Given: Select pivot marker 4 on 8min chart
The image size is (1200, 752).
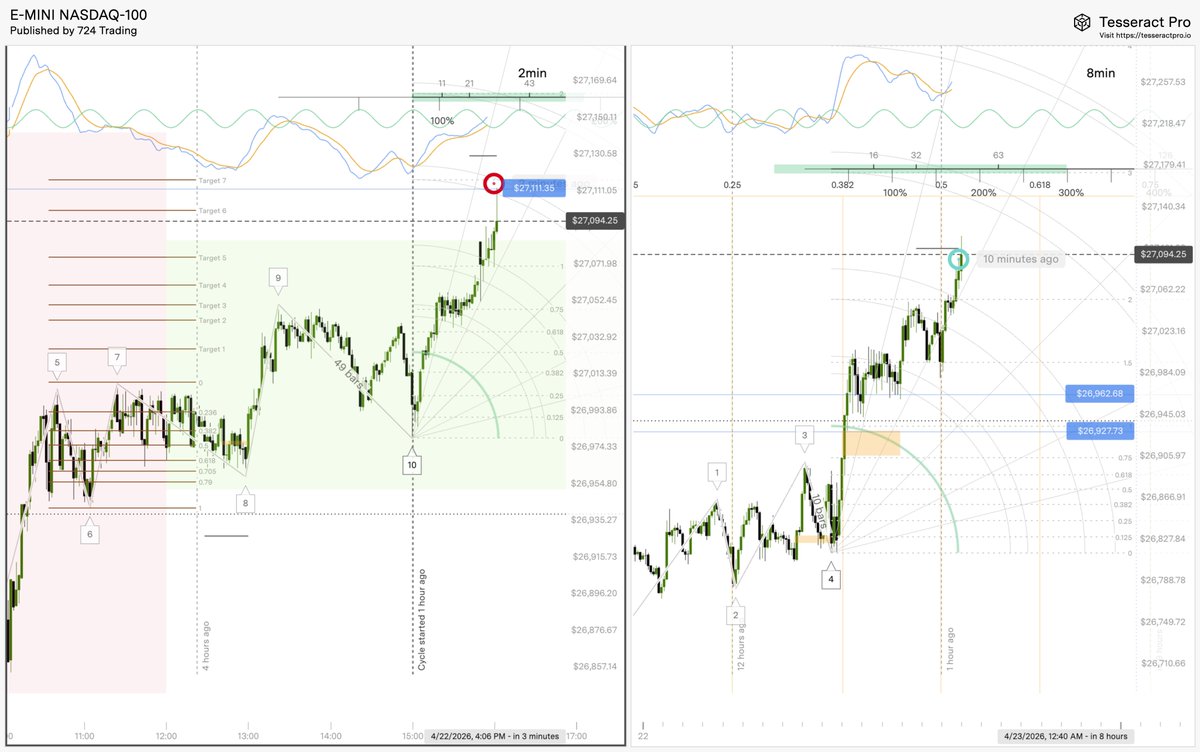Looking at the screenshot, I should (x=830, y=577).
